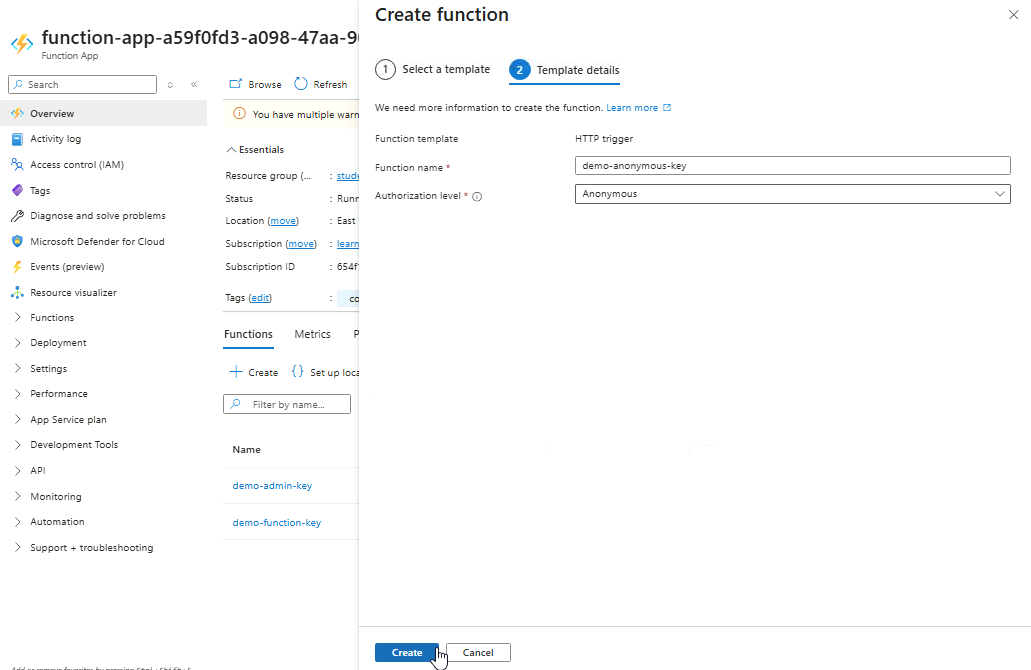Viewport: 1031px width, 670px height.
Task: Click the Create button to confirm function
Action: (x=406, y=652)
